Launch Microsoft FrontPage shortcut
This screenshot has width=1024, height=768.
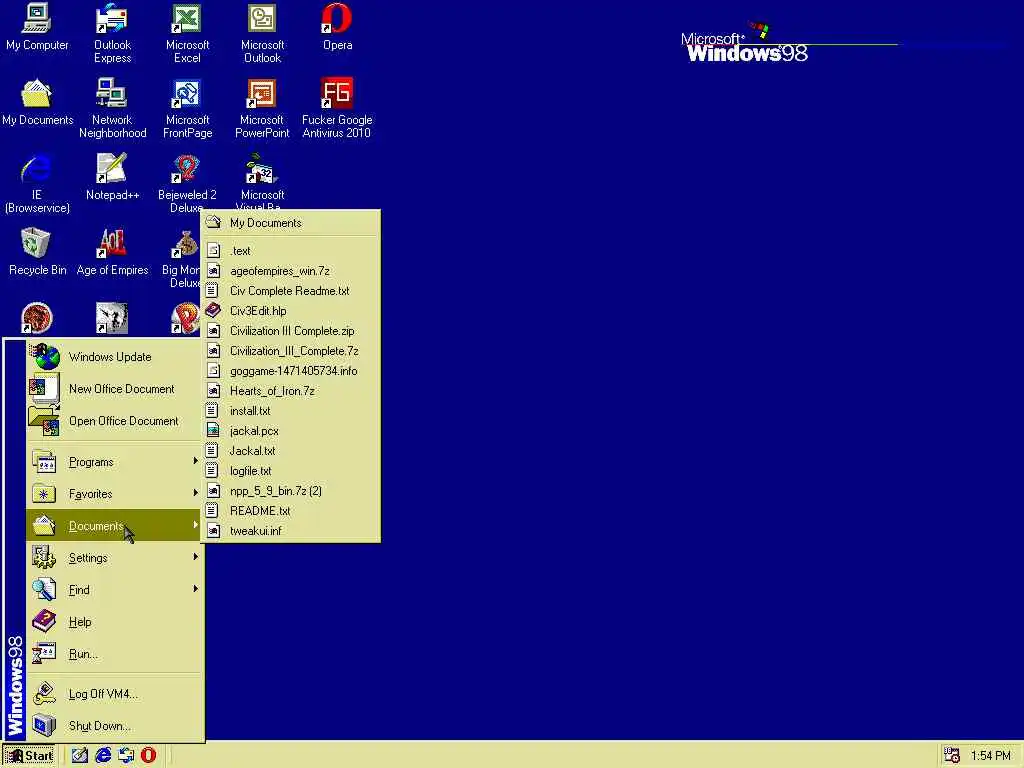[x=187, y=108]
